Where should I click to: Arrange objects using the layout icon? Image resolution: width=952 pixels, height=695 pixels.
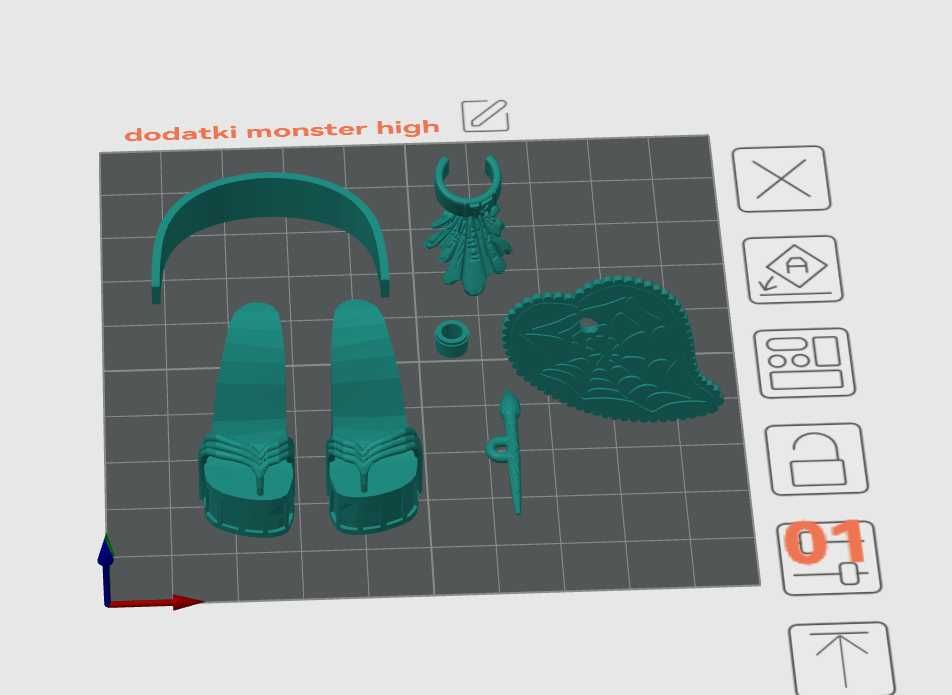click(x=804, y=363)
